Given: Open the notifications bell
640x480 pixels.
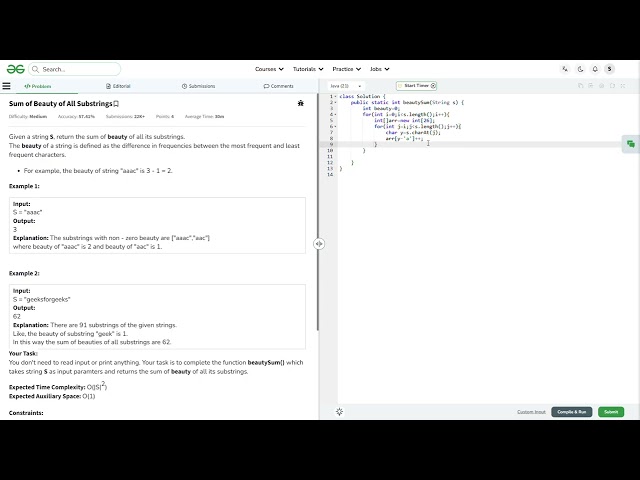Looking at the screenshot, I should (595, 69).
